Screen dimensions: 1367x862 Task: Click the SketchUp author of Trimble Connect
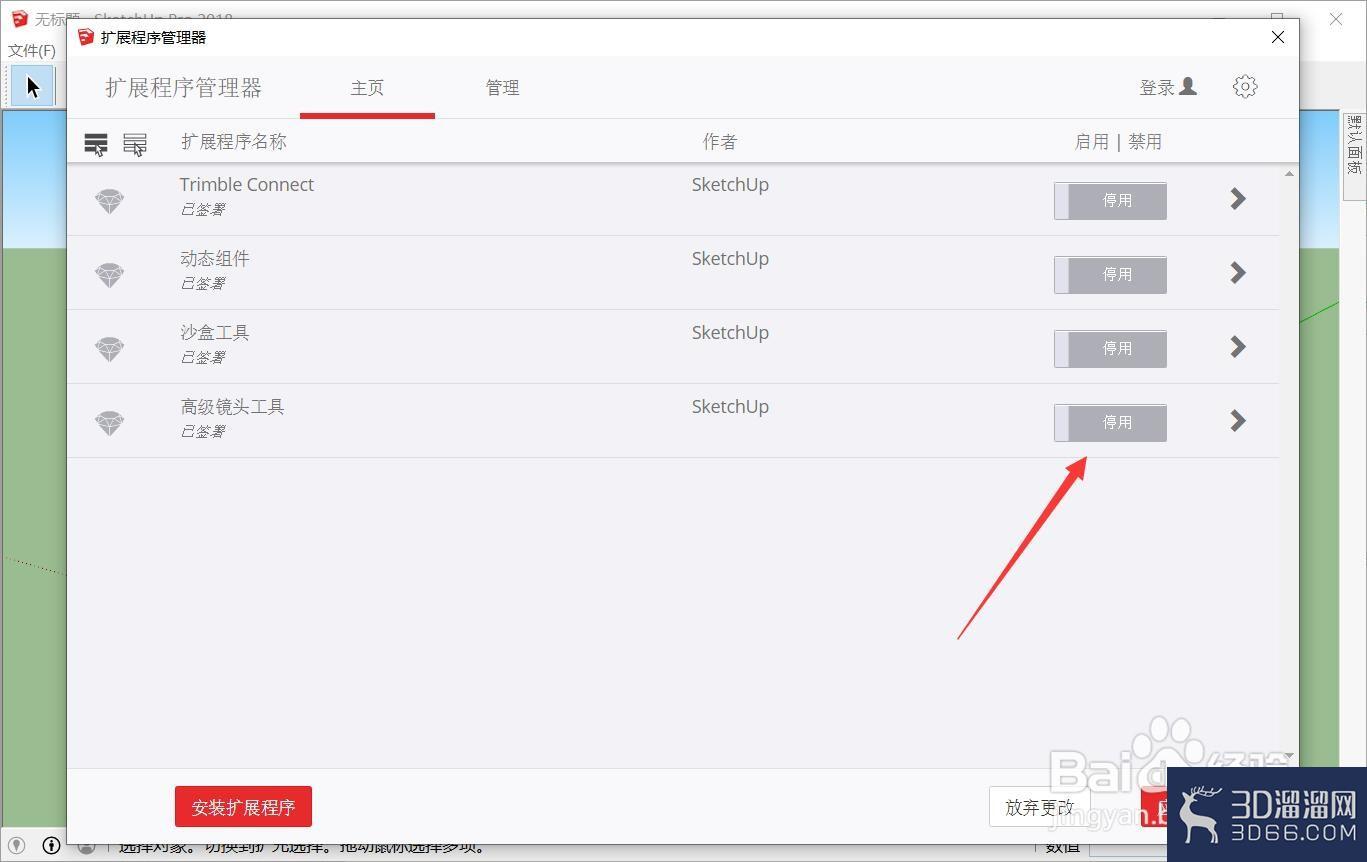pos(730,184)
